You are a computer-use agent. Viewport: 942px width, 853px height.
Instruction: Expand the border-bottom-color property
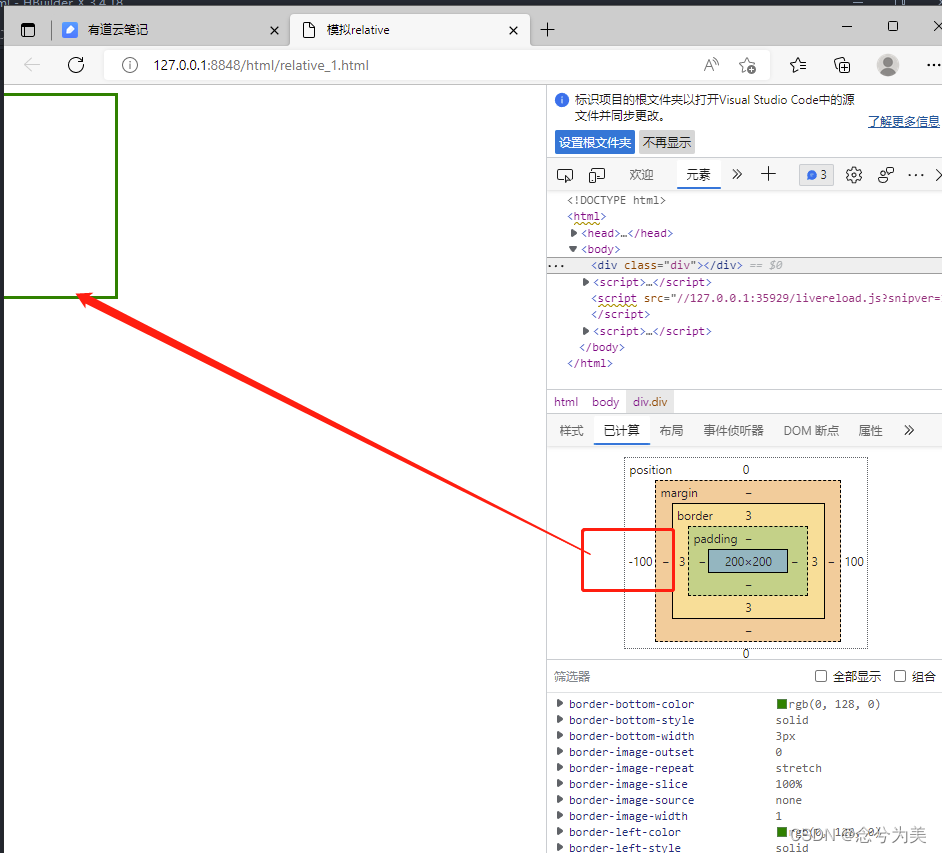[x=560, y=703]
